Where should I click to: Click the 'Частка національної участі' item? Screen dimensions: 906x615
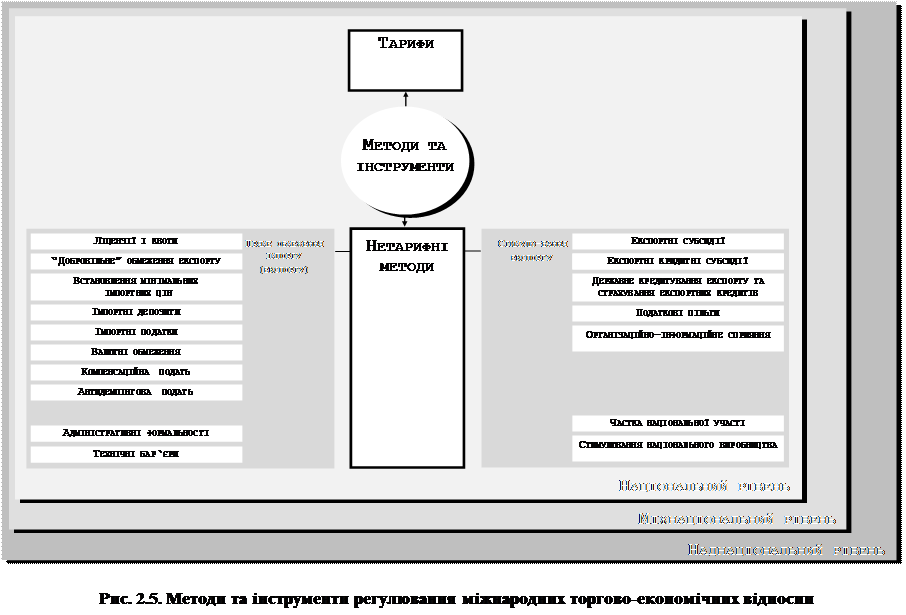tap(678, 423)
